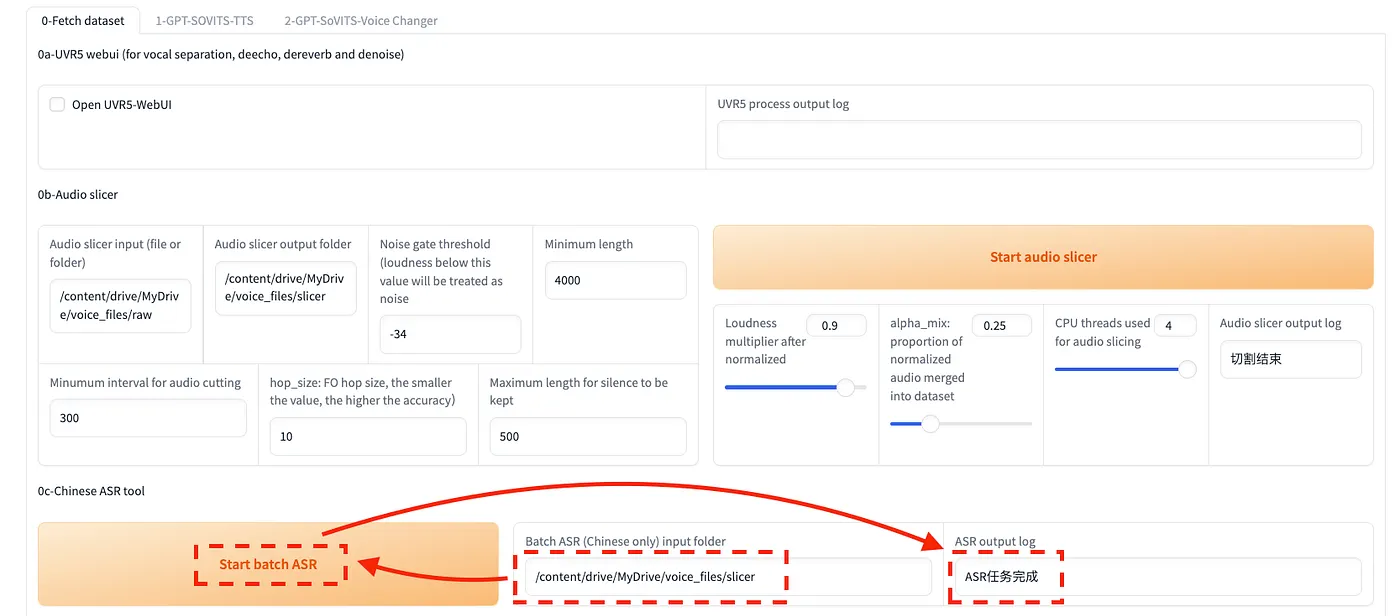Select the Maximum length for silence field
The width and height of the screenshot is (1400, 616).
(x=588, y=436)
